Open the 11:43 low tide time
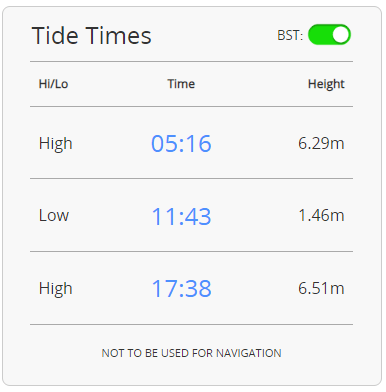 [181, 216]
